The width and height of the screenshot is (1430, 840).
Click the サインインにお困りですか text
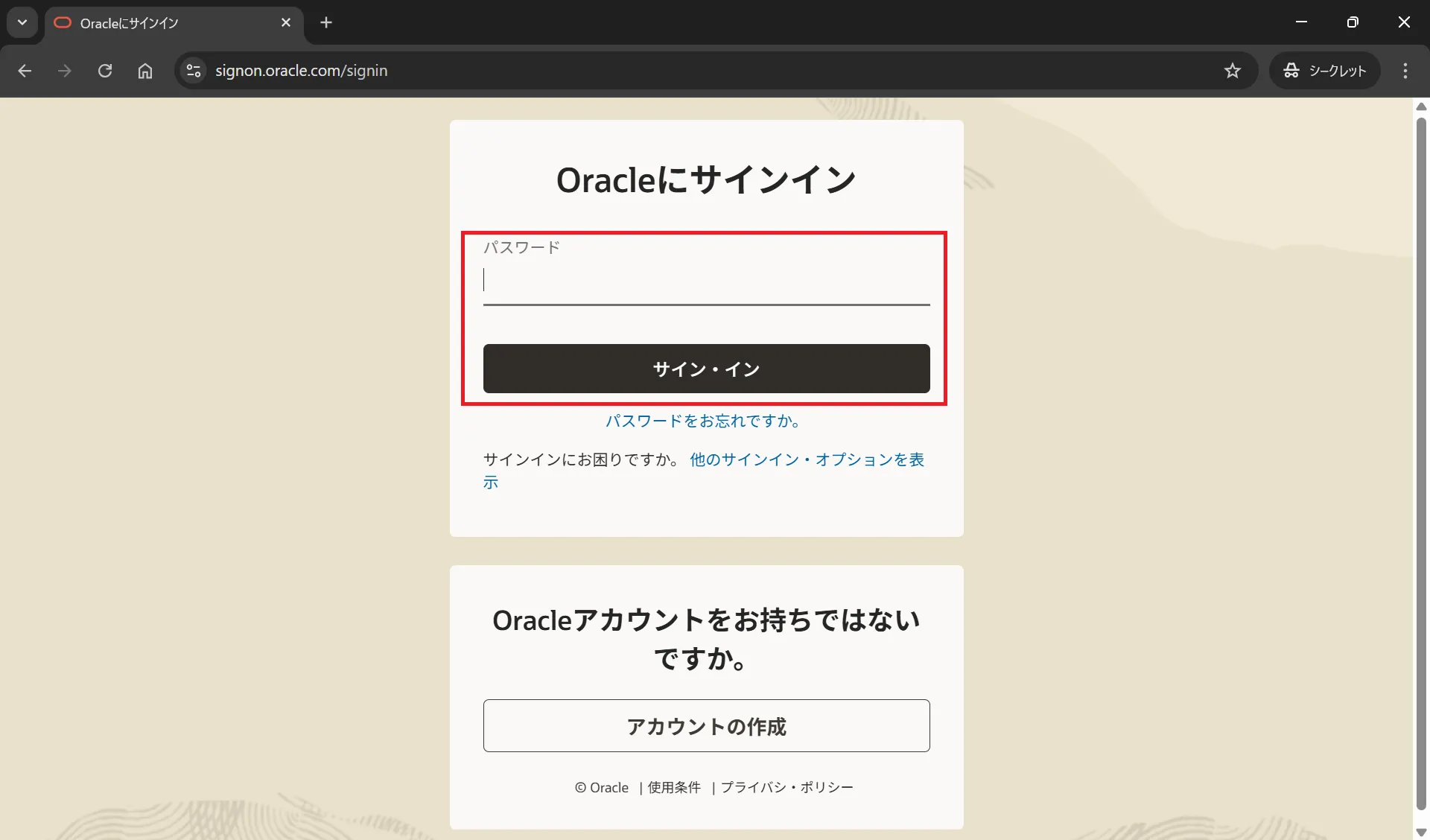tap(582, 459)
